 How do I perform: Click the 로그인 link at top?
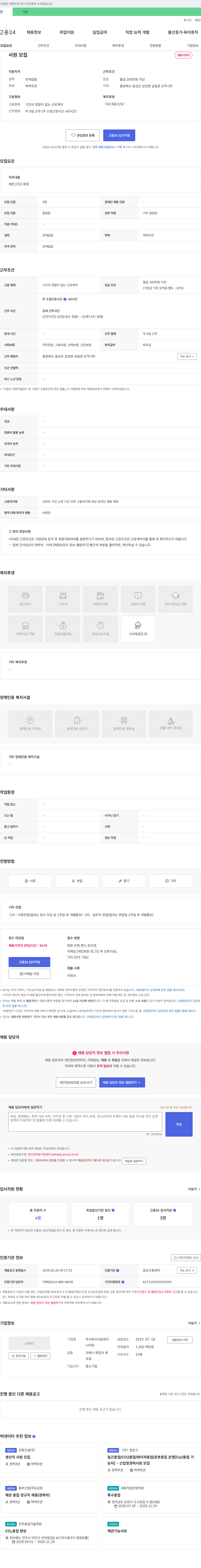(188, 20)
